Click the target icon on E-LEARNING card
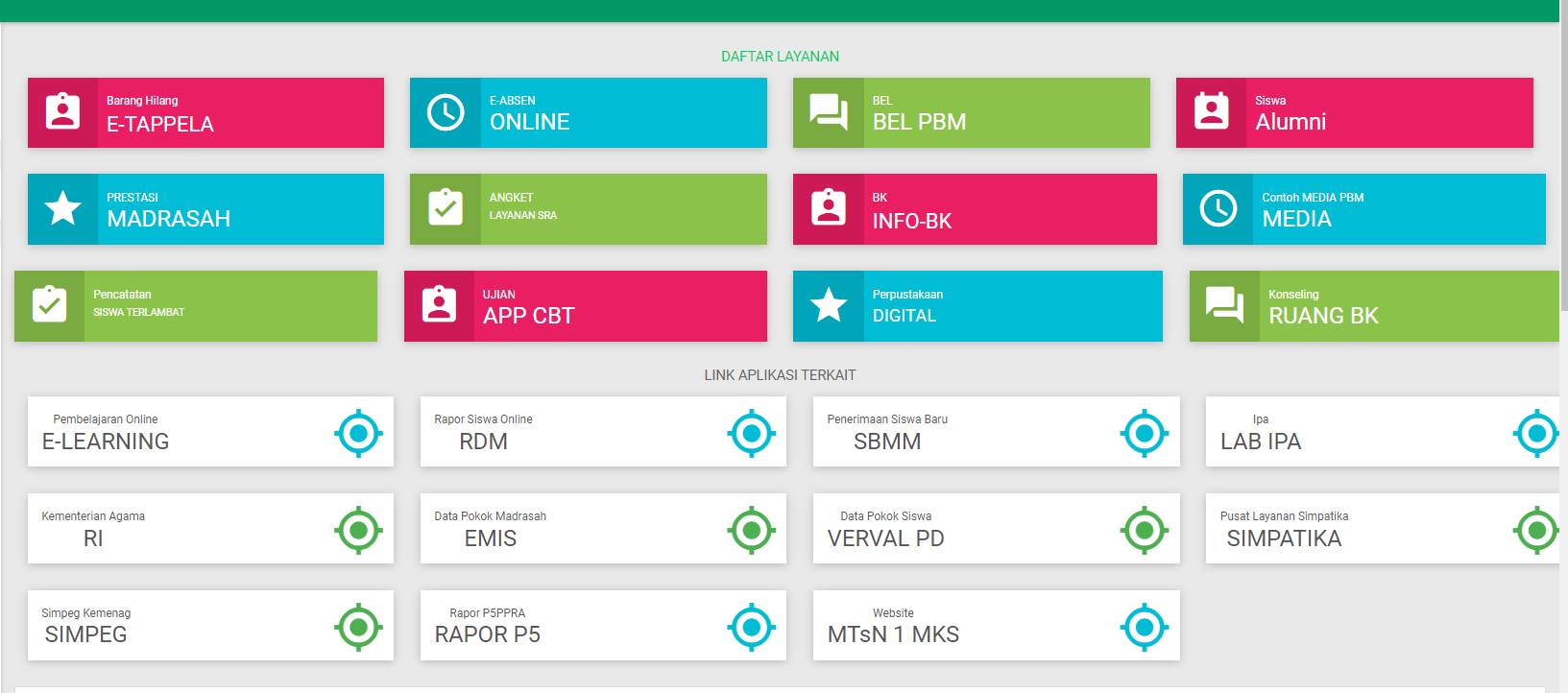 point(358,433)
